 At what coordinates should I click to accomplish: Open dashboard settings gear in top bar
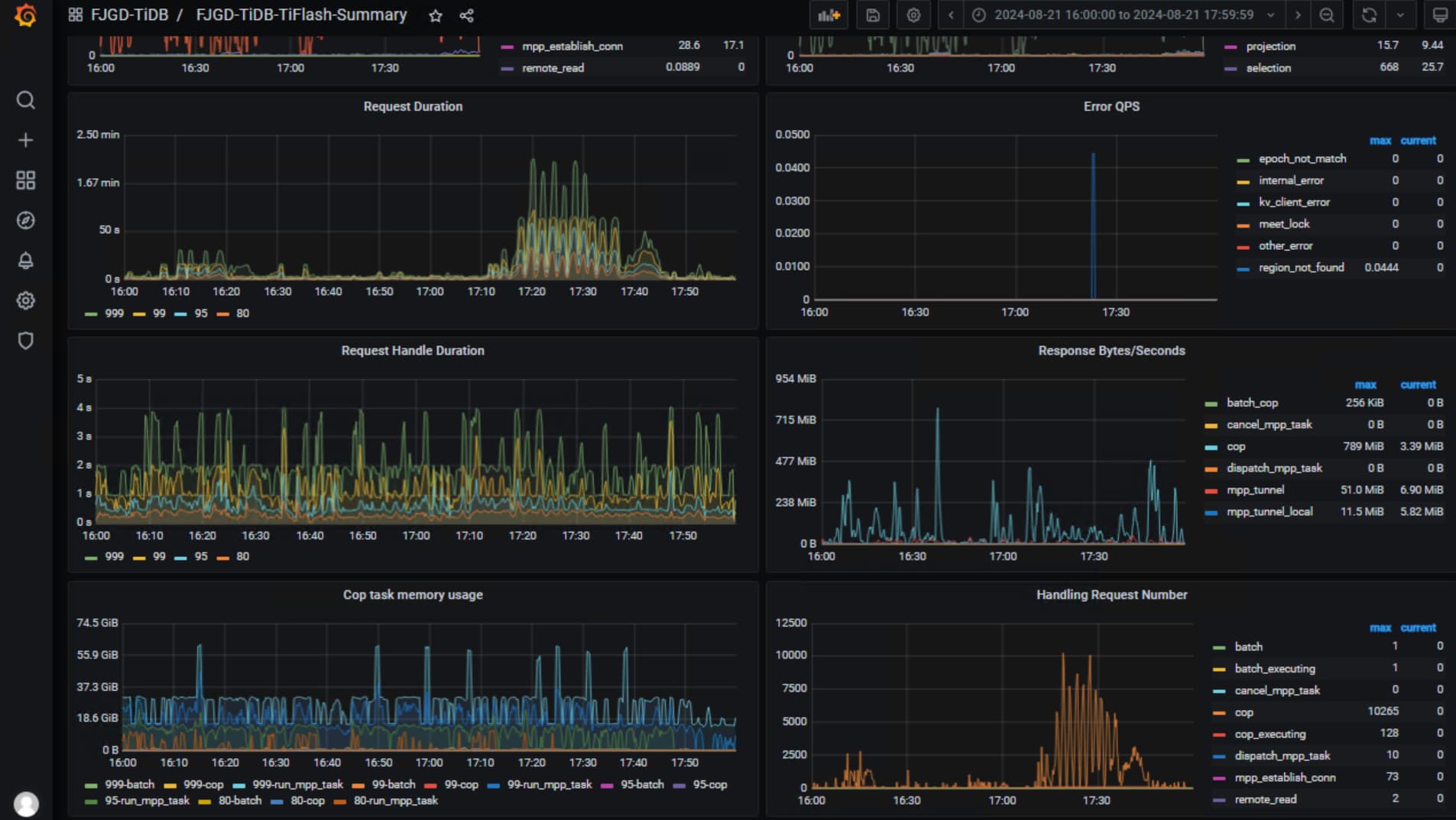click(x=913, y=15)
